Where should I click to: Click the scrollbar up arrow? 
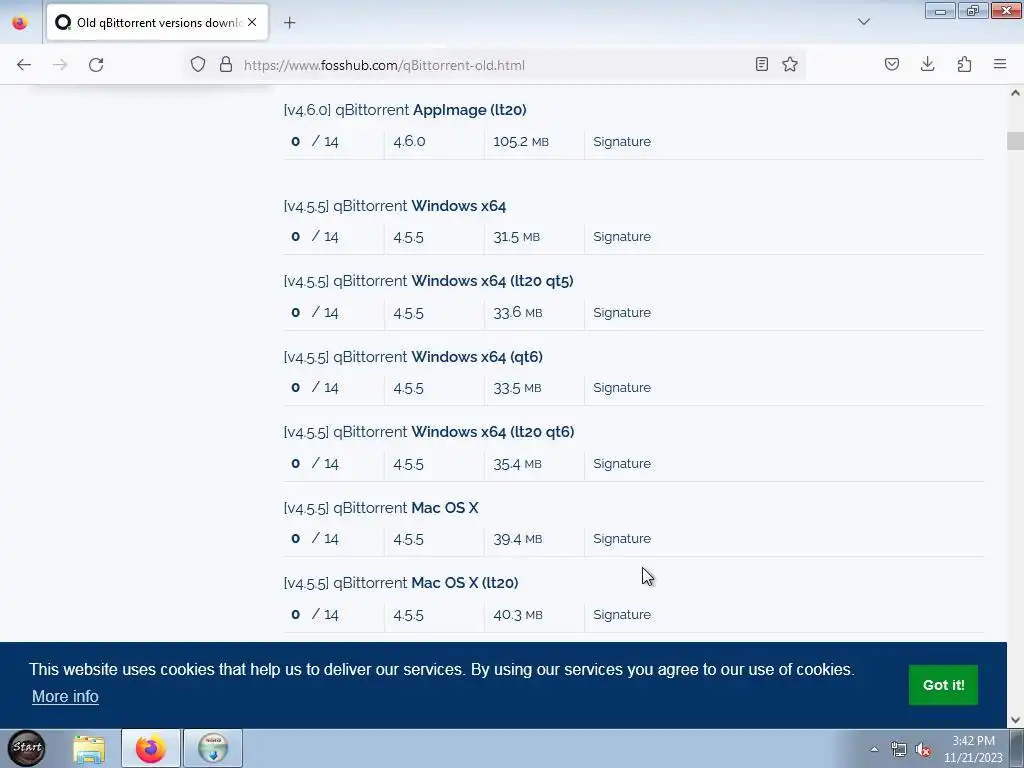click(1015, 93)
